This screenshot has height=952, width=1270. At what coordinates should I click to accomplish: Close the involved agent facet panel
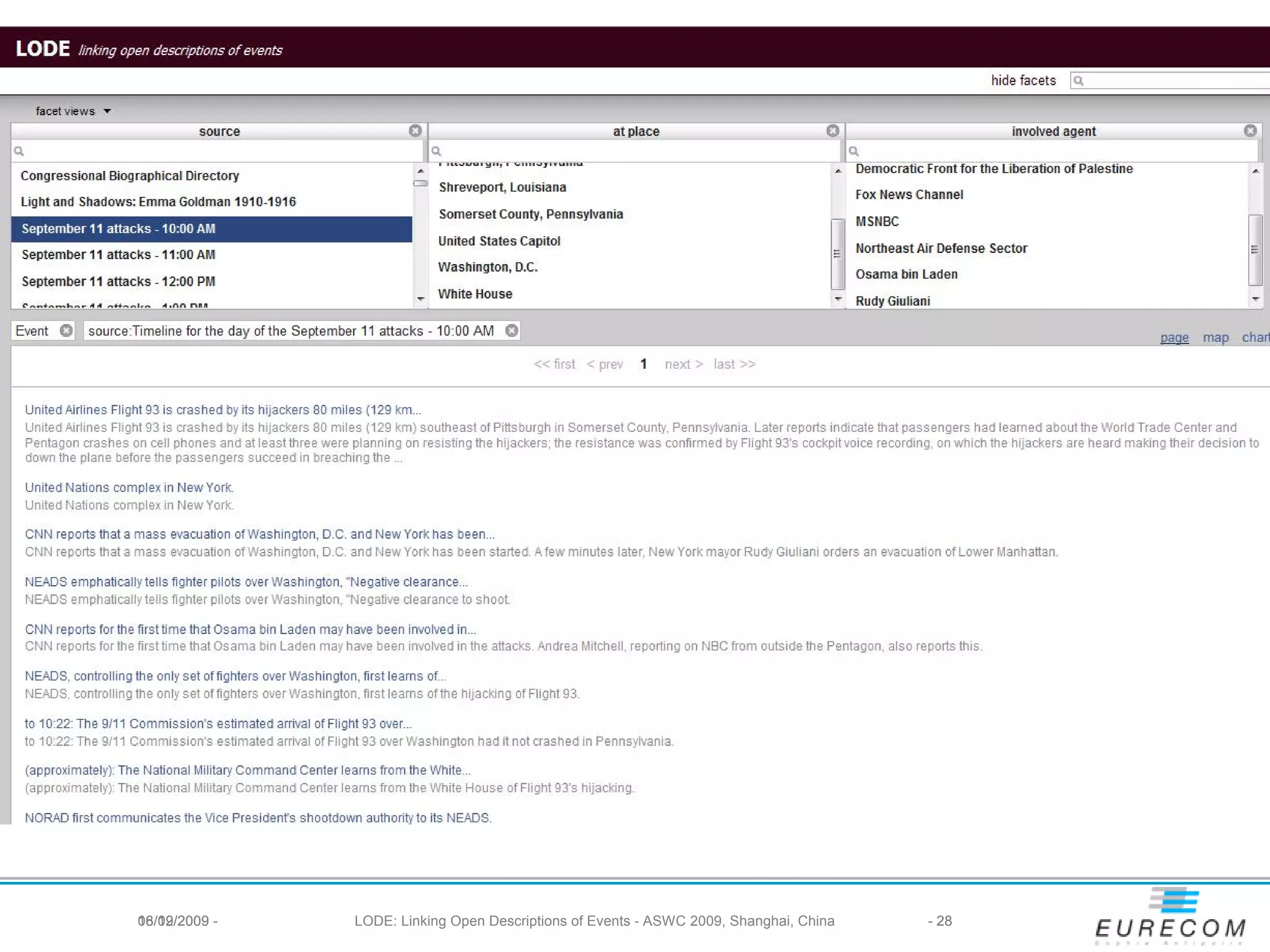pos(1250,131)
